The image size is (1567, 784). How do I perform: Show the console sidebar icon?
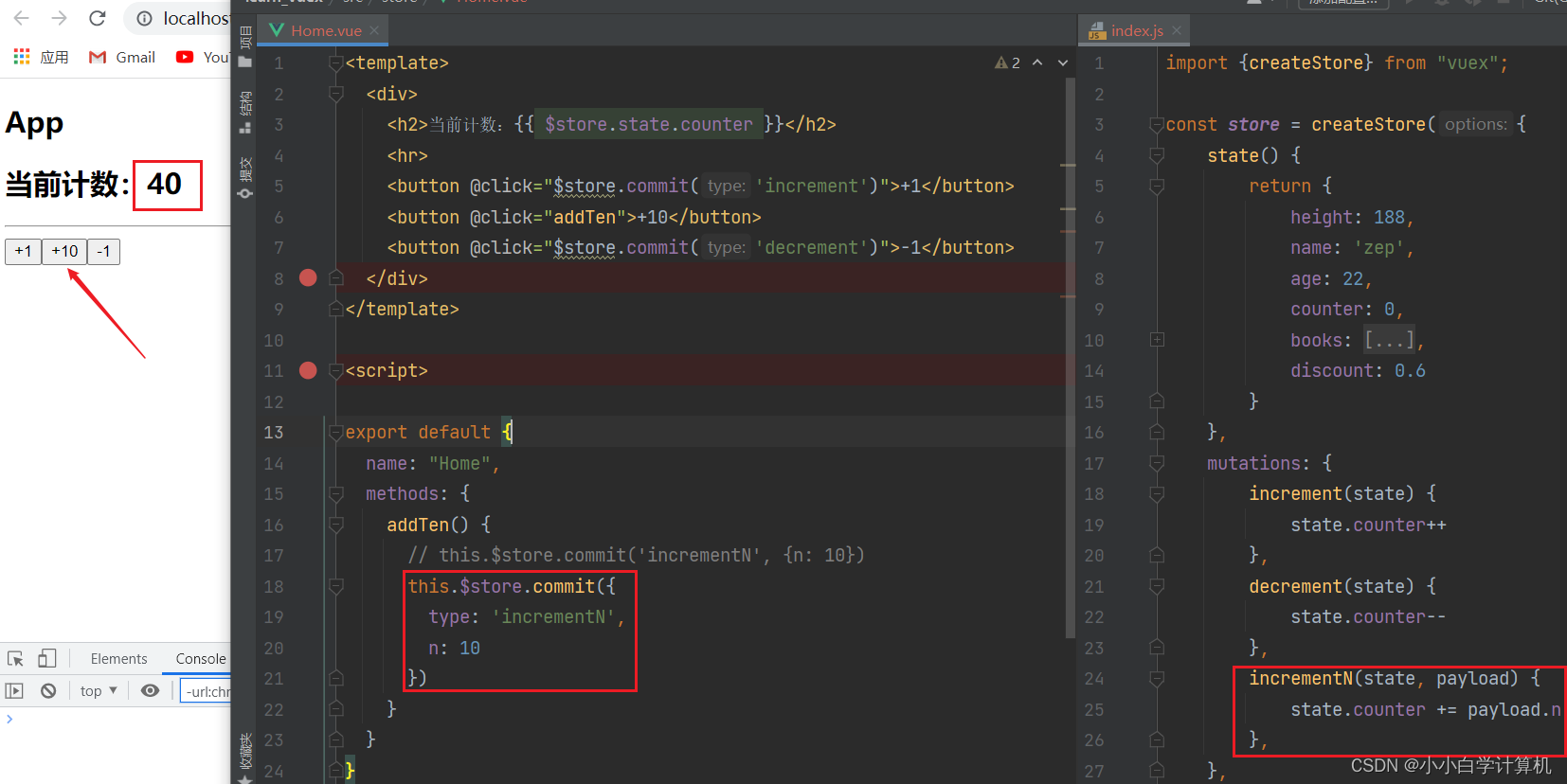(14, 690)
